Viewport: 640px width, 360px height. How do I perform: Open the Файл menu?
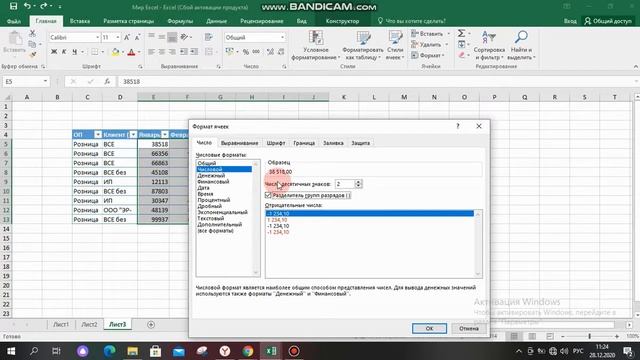pyautogui.click(x=14, y=21)
